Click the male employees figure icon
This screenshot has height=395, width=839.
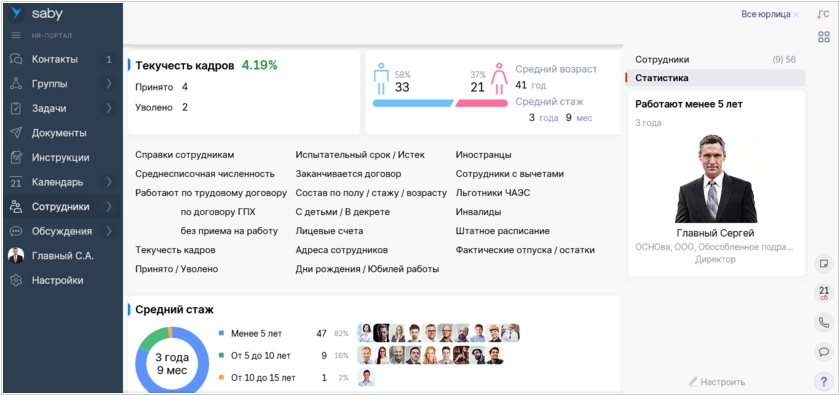tap(381, 79)
